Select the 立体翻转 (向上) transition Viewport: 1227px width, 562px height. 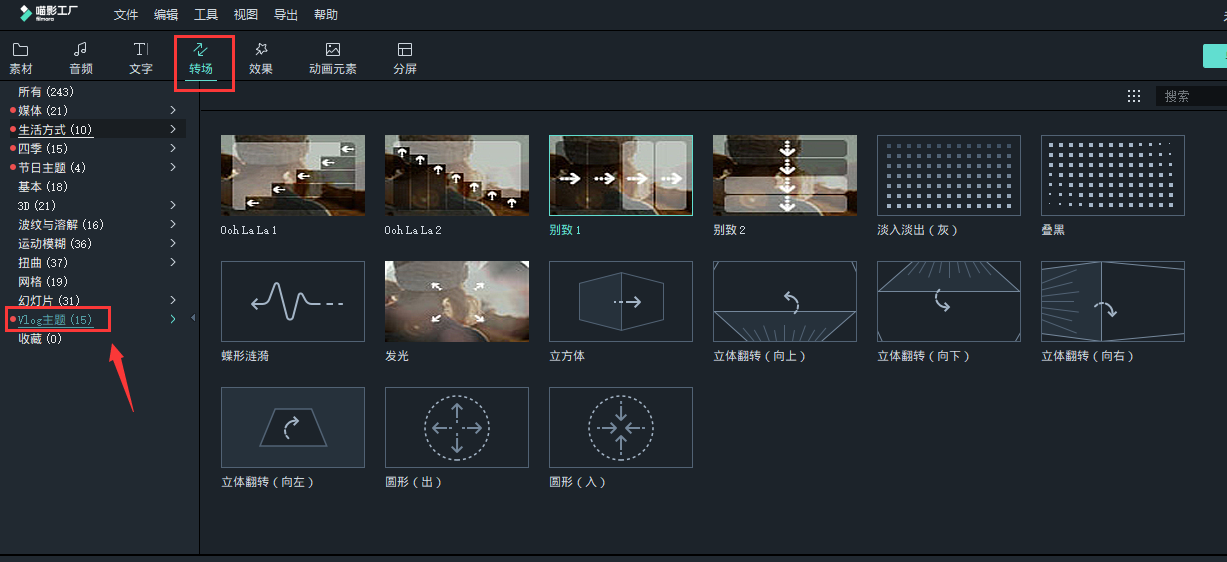pos(785,301)
